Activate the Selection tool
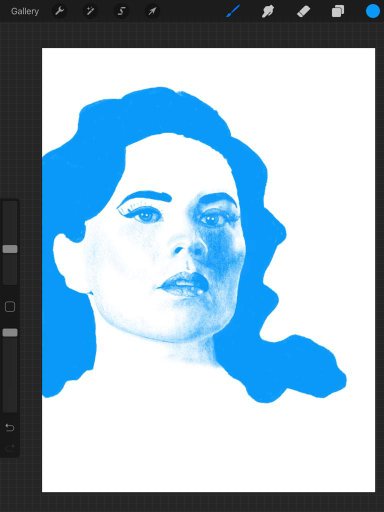Screen dimensions: 384x512 click(x=121, y=11)
